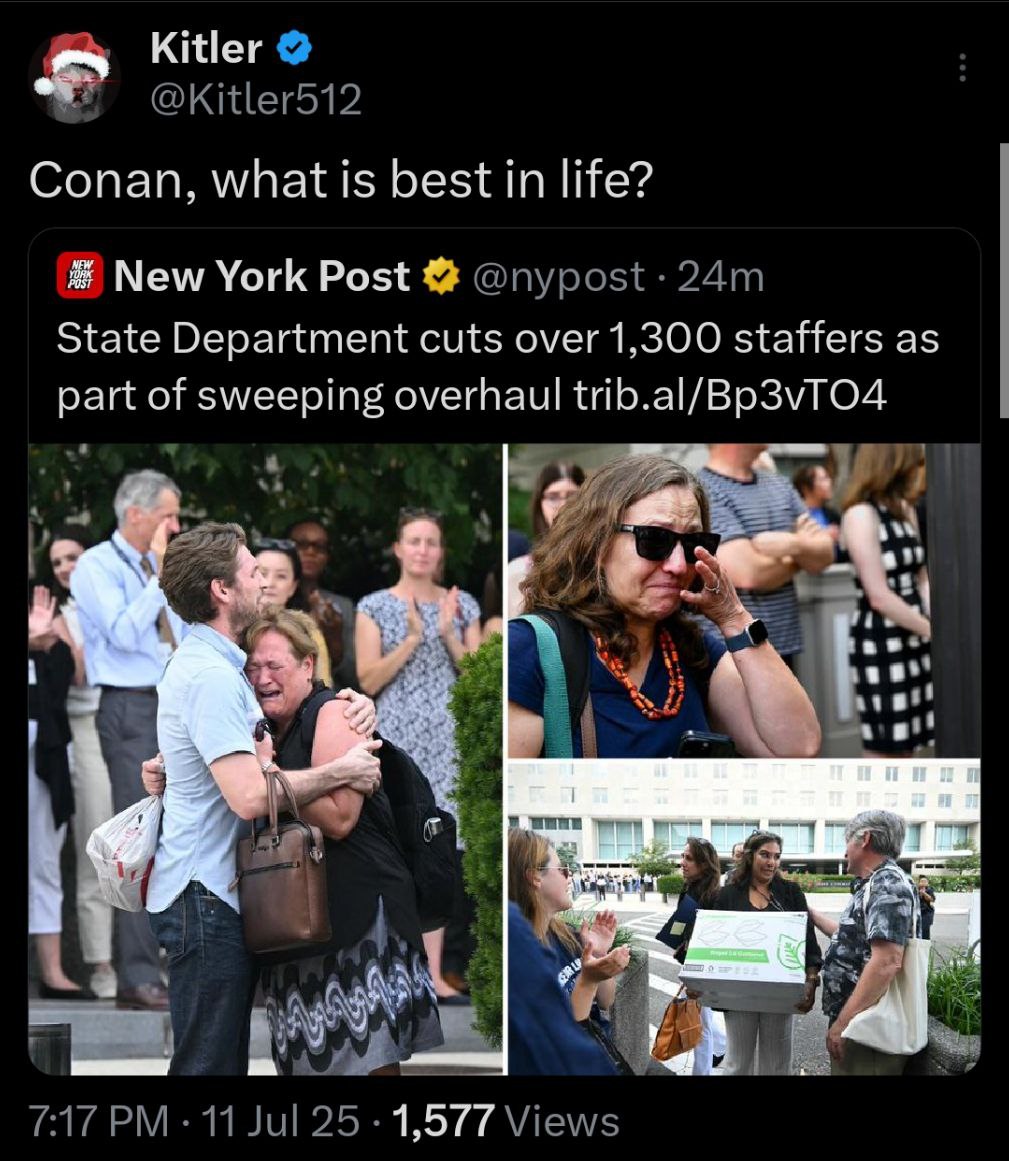This screenshot has width=1009, height=1161.
Task: Open the Kitler display name
Action: [x=206, y=48]
